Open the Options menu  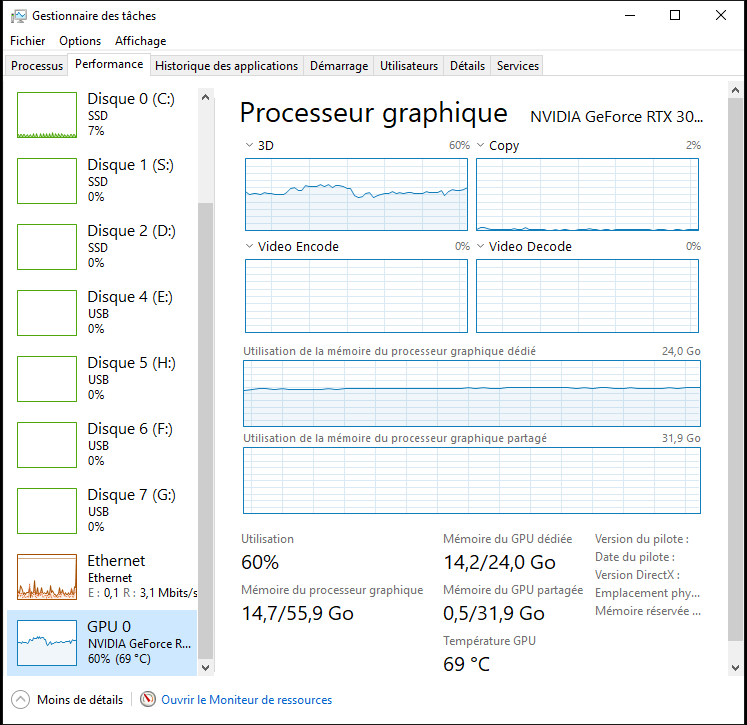coord(80,41)
